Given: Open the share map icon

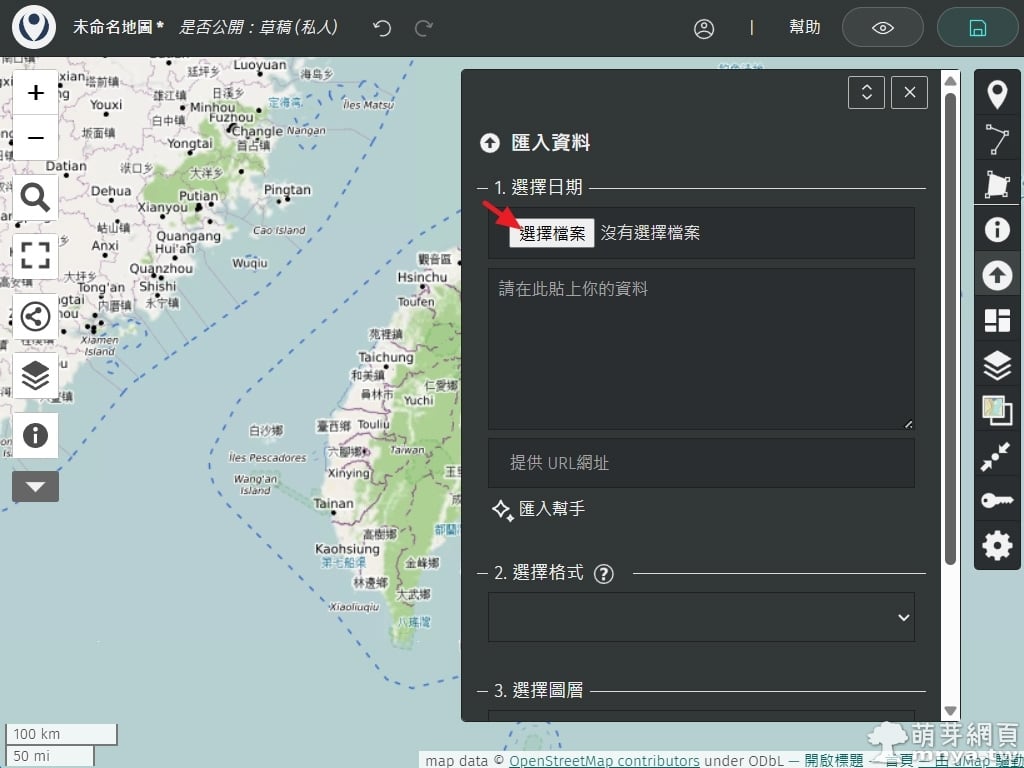Looking at the screenshot, I should click(35, 317).
